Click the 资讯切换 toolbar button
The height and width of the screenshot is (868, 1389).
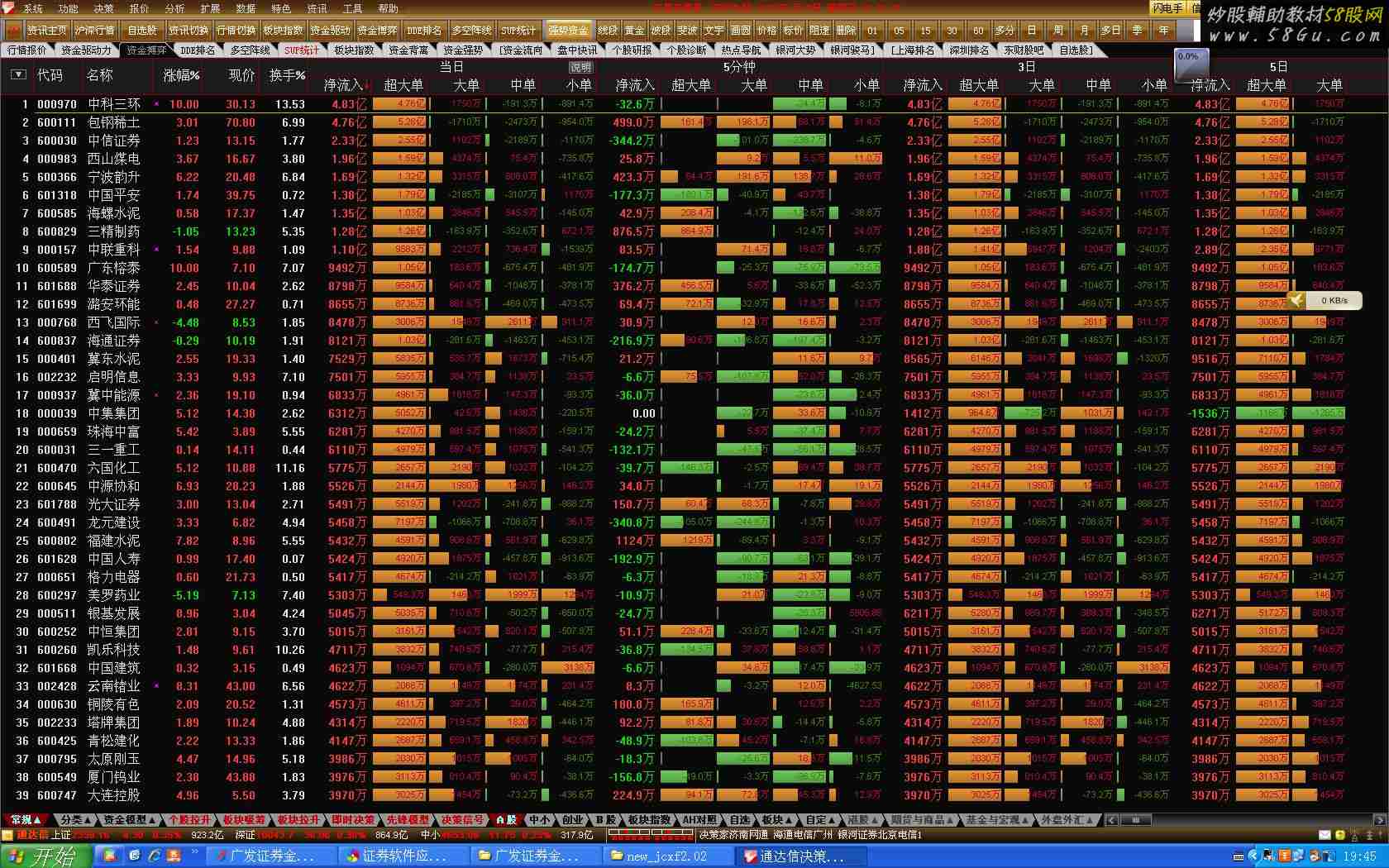[x=189, y=30]
